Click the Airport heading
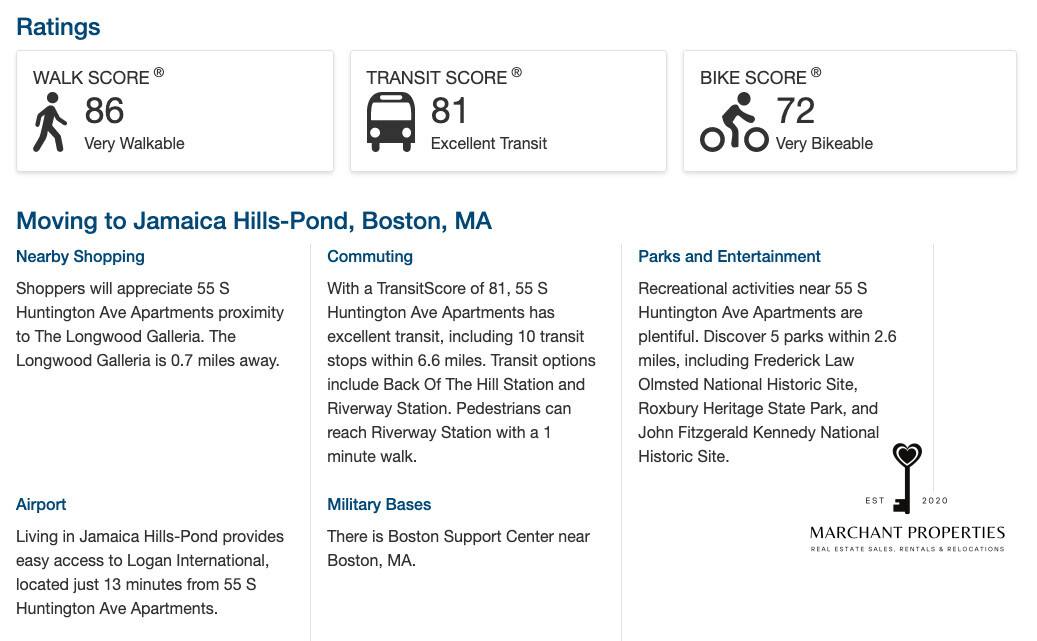This screenshot has height=641, width=1037. point(41,505)
